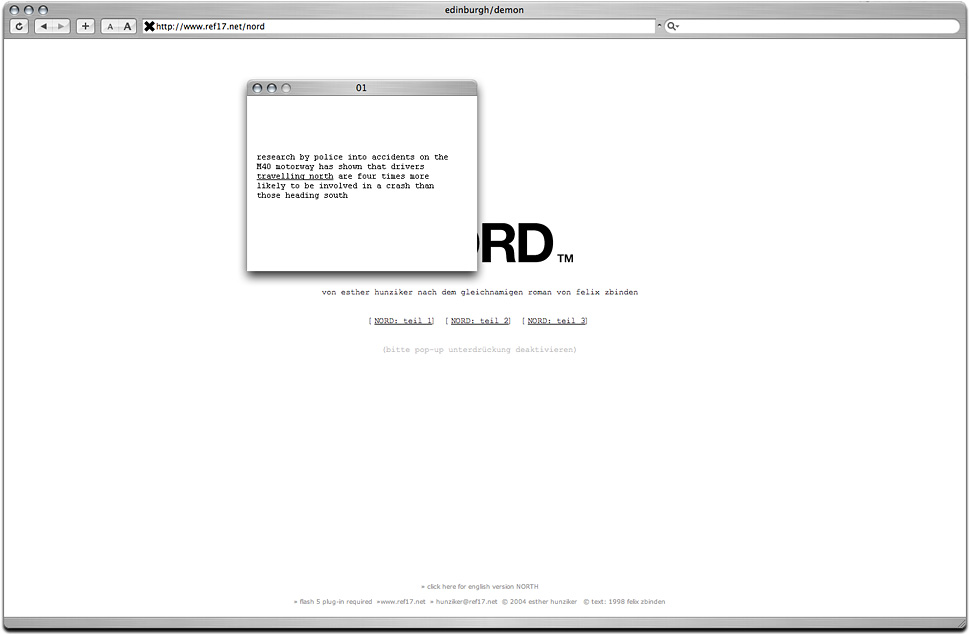Click the arrow at address bar's right end
Image resolution: width=970 pixels, height=634 pixels.
[x=659, y=26]
